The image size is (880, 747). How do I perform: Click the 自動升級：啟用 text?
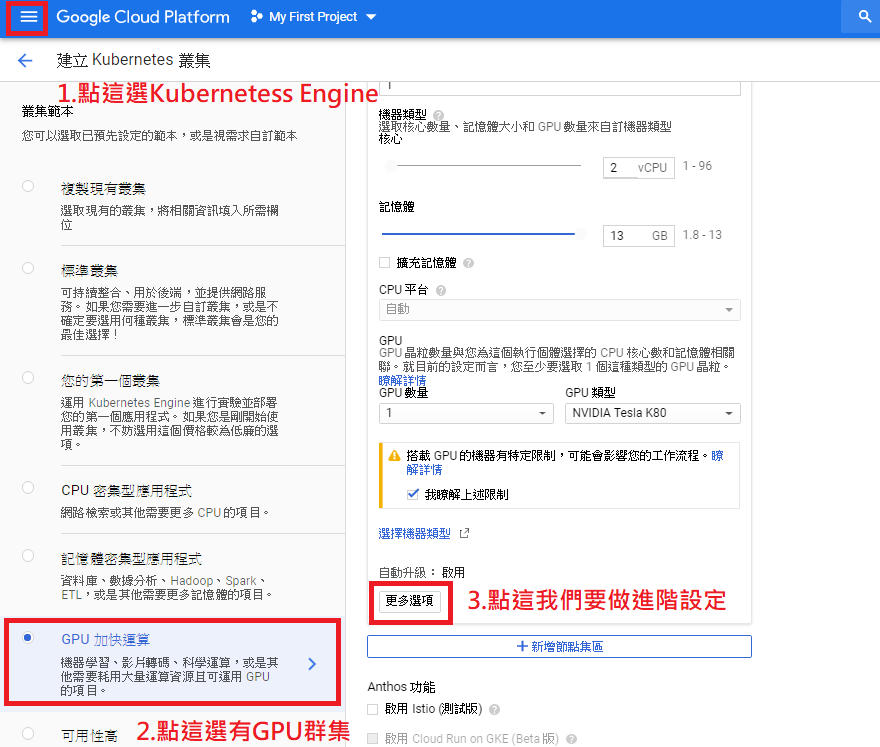tap(421, 572)
